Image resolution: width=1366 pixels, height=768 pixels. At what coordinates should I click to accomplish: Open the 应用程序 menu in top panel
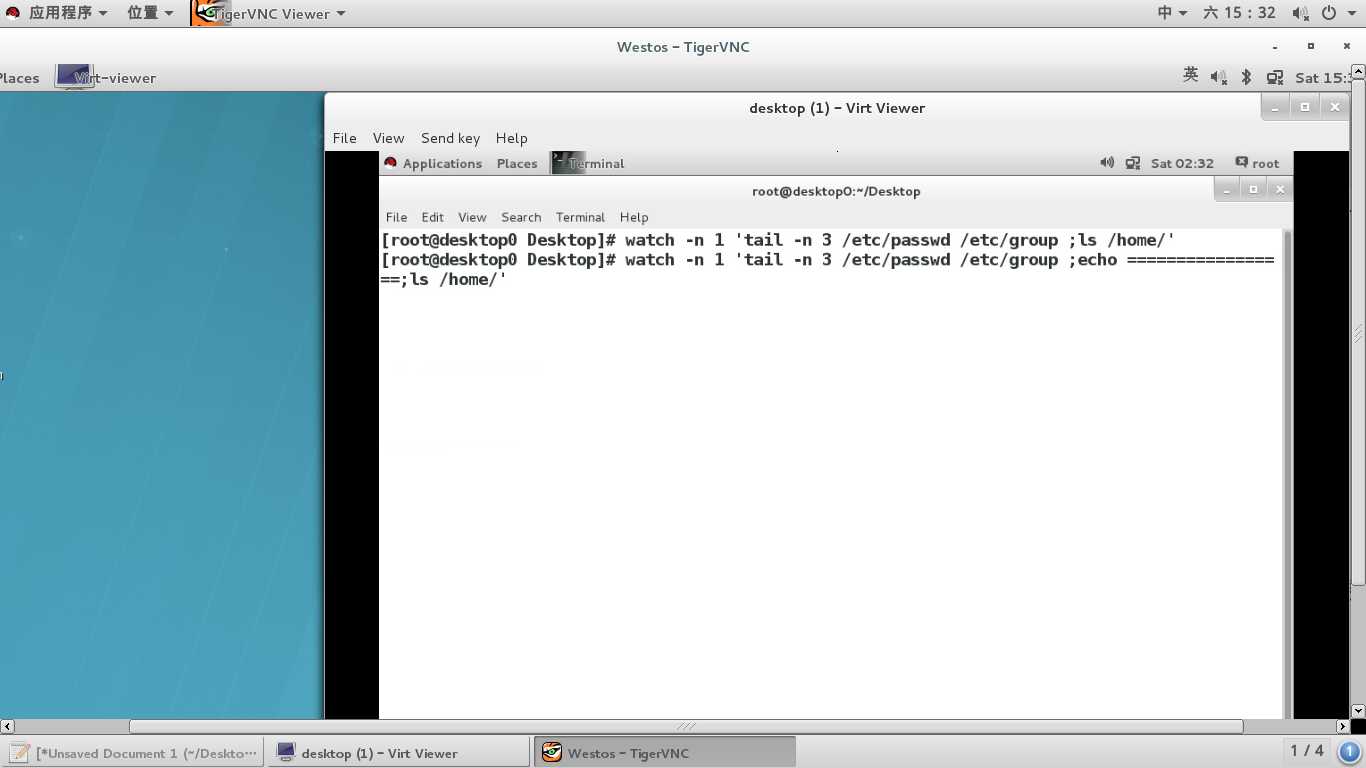68,13
